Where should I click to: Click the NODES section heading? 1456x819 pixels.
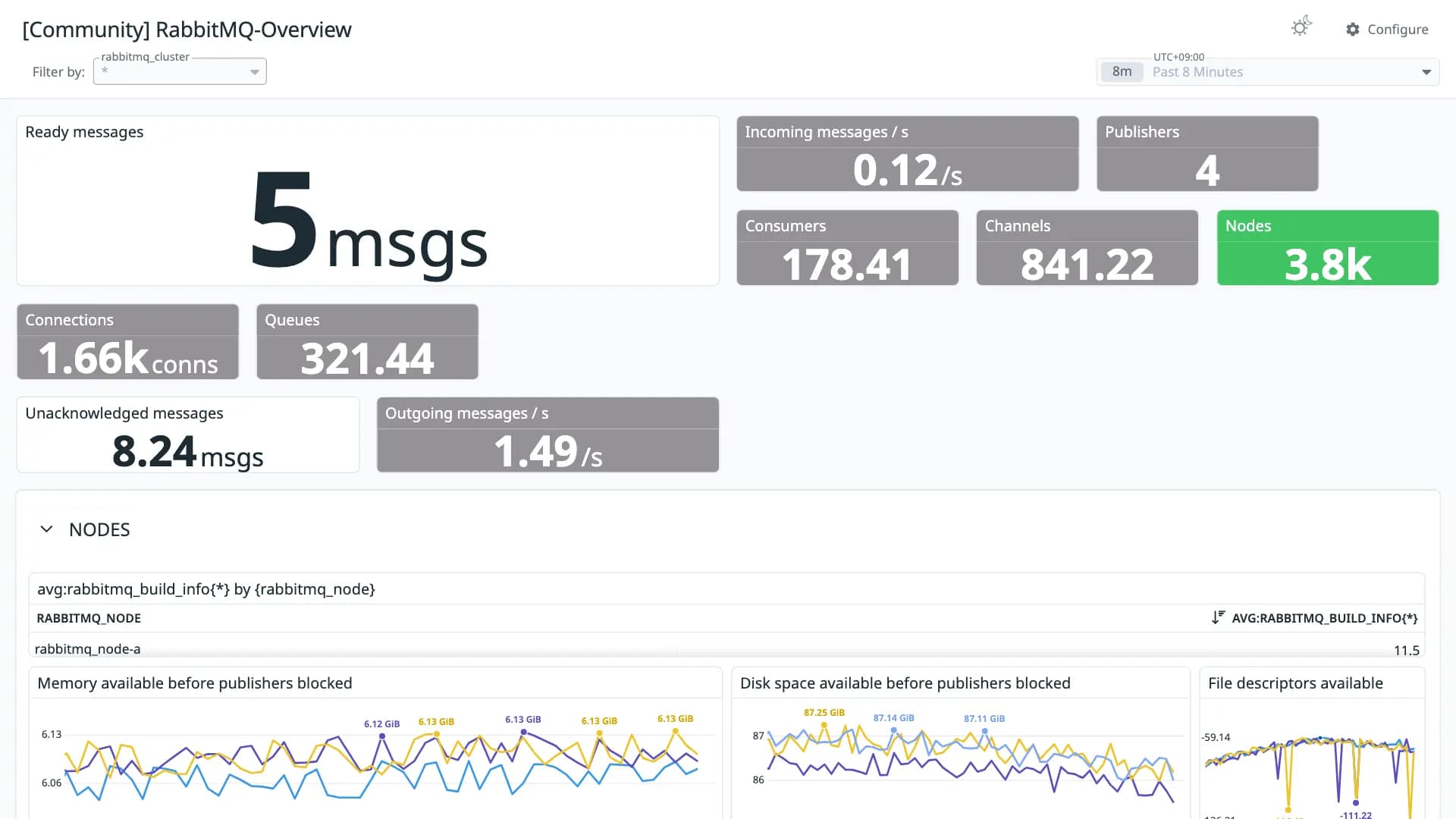click(99, 529)
